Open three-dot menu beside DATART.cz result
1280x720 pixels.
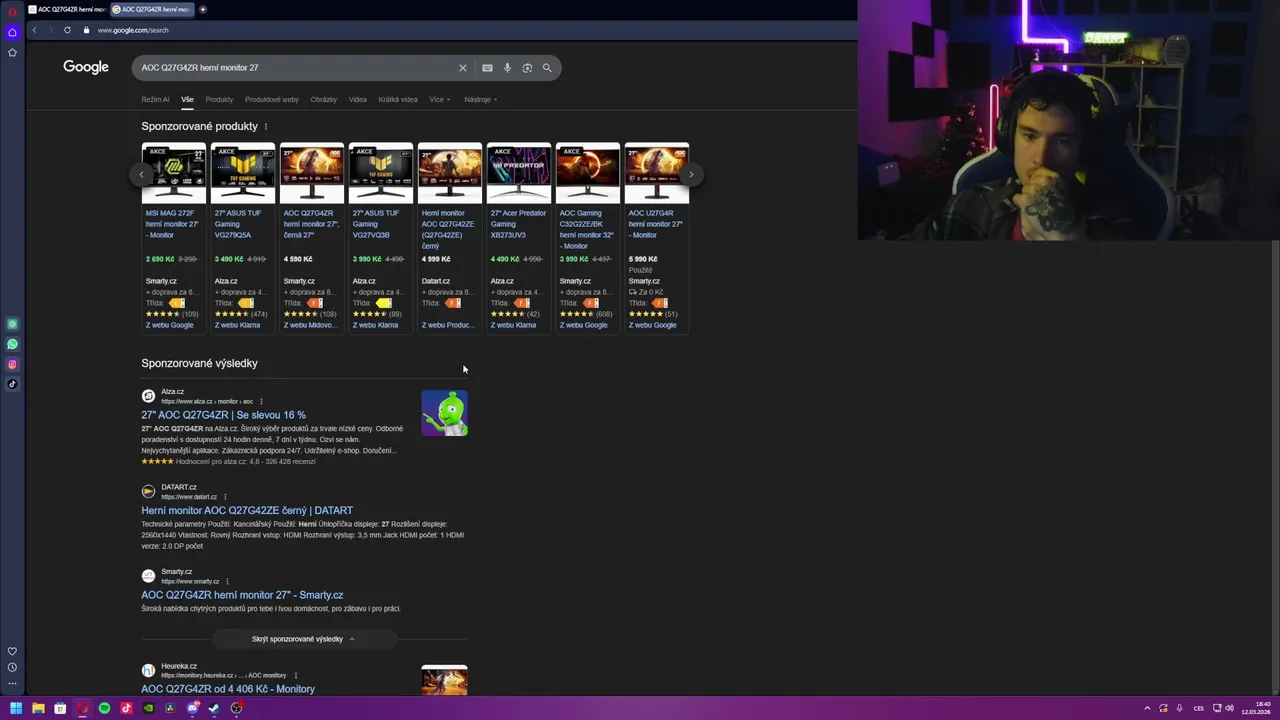[225, 497]
